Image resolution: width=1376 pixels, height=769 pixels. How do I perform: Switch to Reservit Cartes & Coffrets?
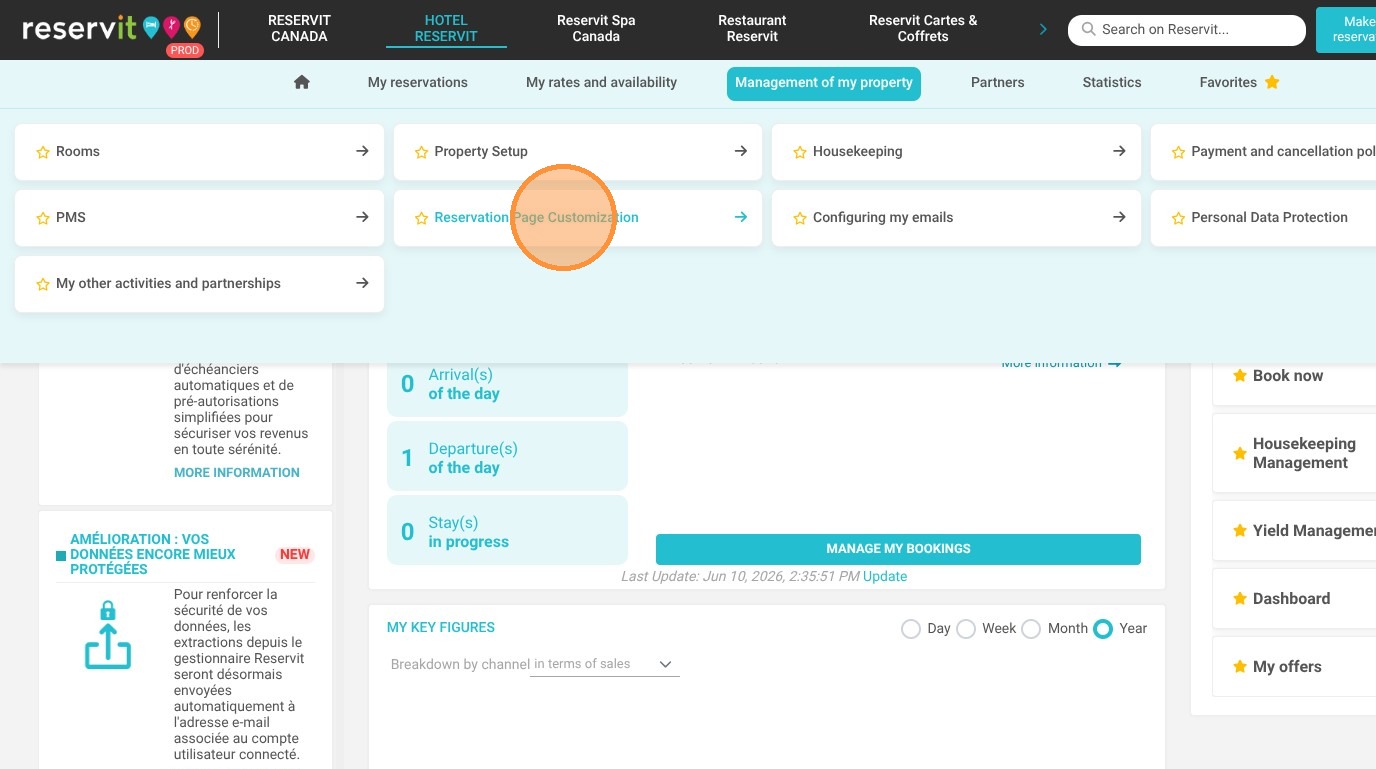point(923,28)
